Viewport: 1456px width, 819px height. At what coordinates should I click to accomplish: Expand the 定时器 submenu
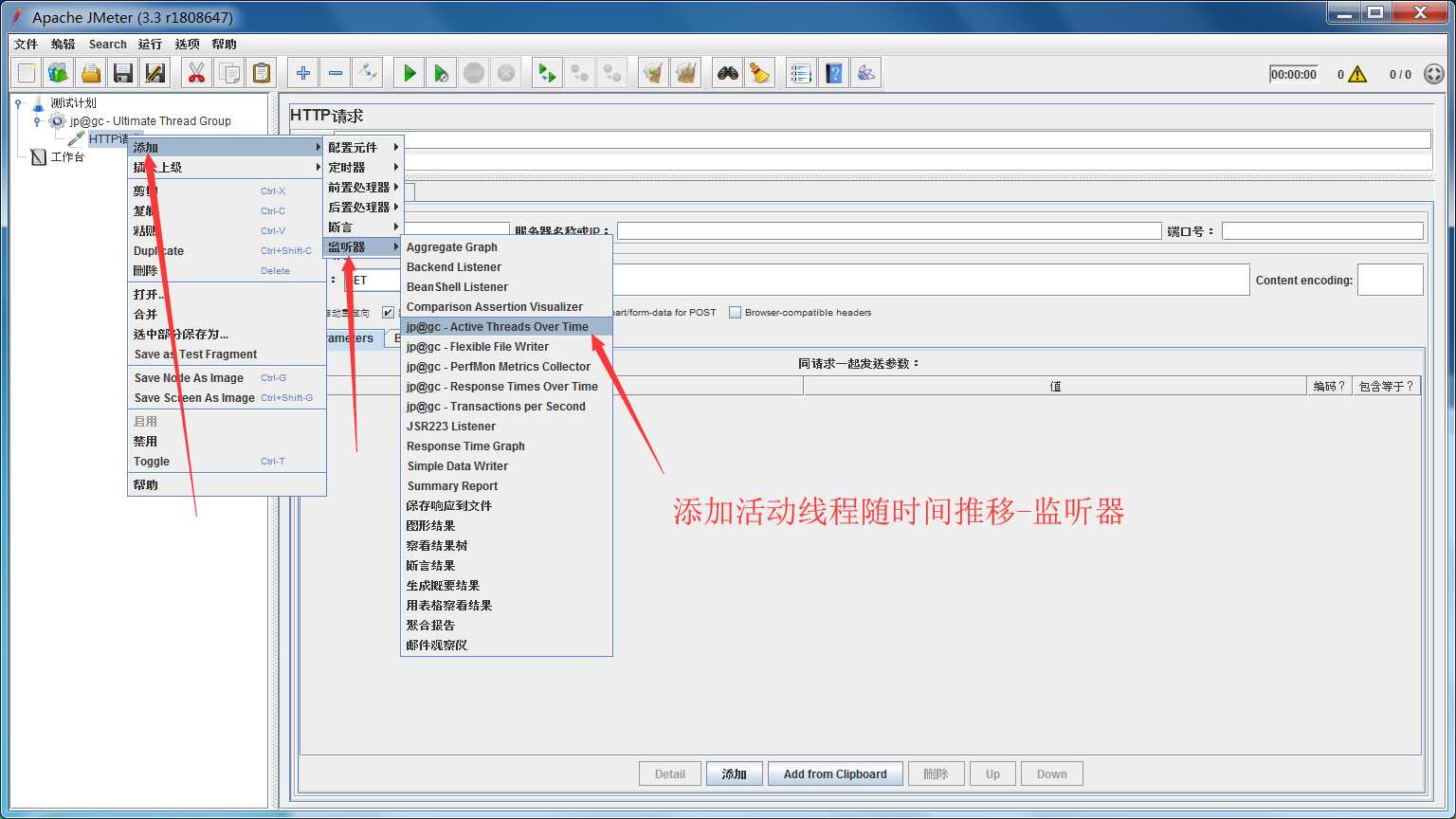coord(364,167)
